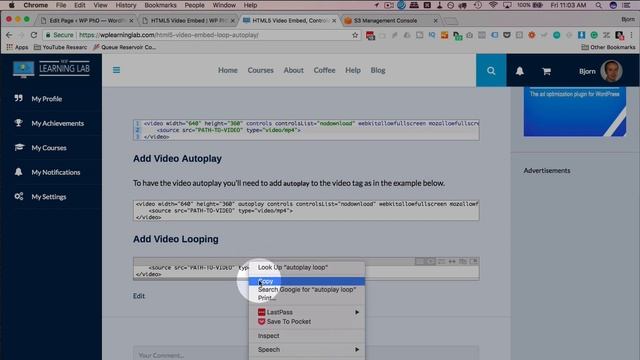
Task: Click the first toolbar icon on the looping code block
Action: point(420,261)
